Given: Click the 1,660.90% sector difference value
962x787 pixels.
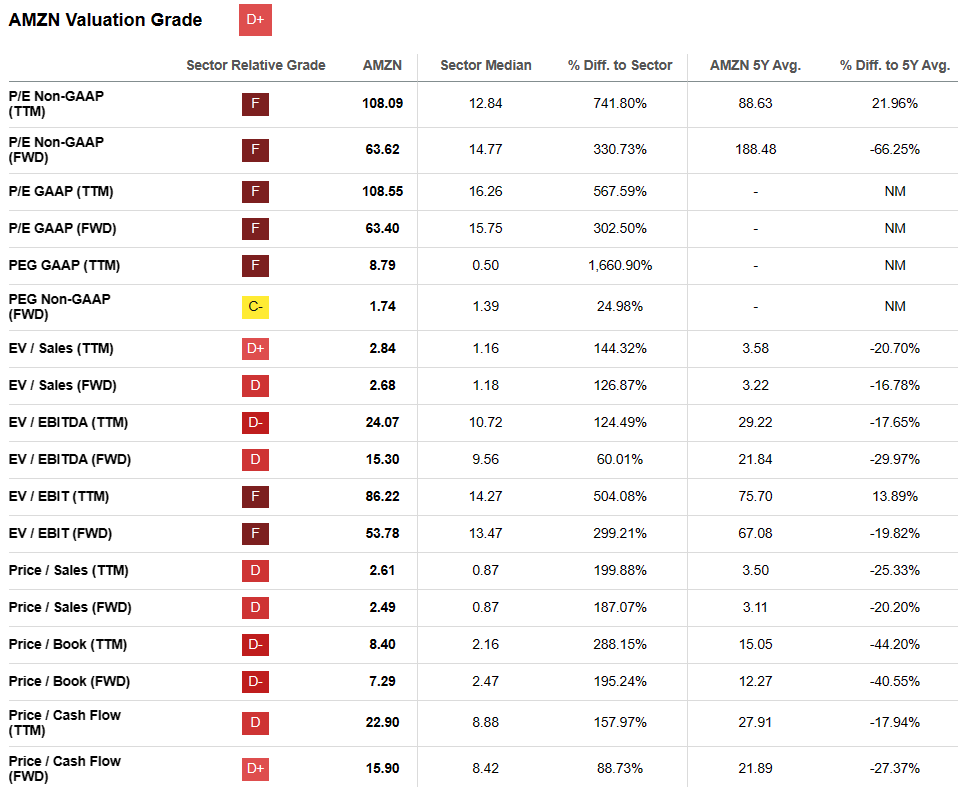Looking at the screenshot, I should [620, 266].
